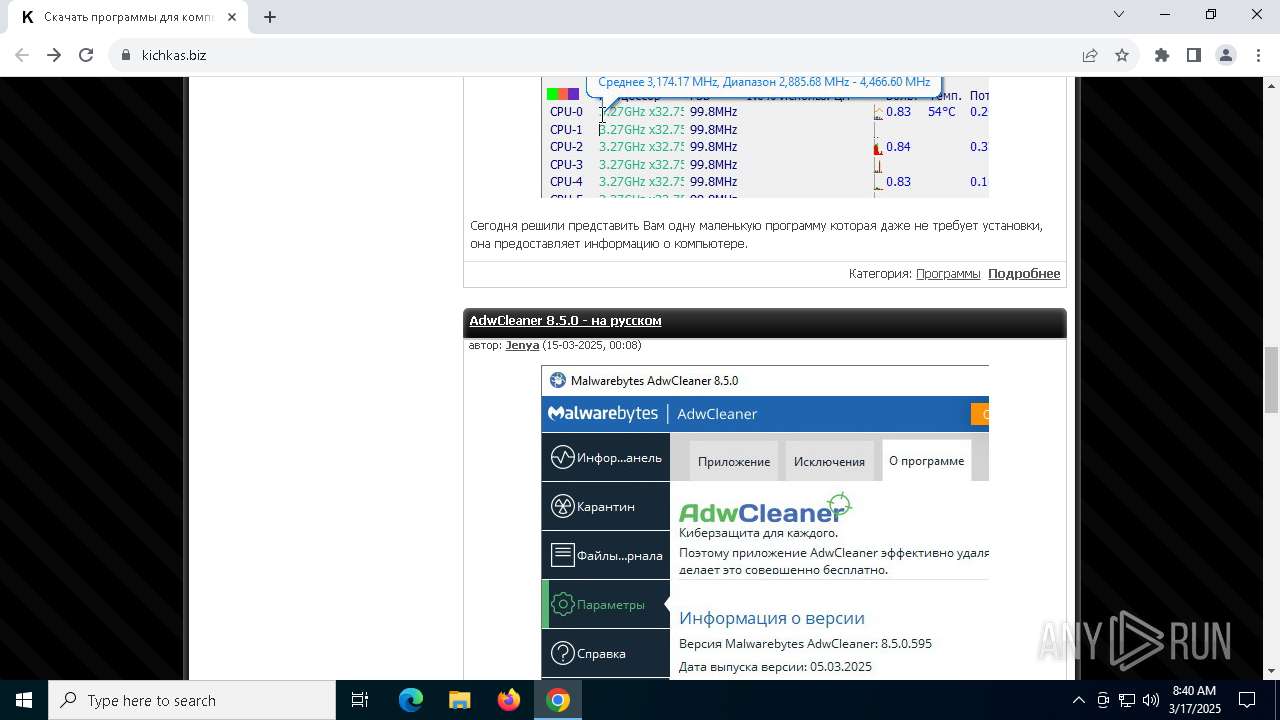Open network tray icon
This screenshot has height=720, width=1280.
click(1127, 700)
